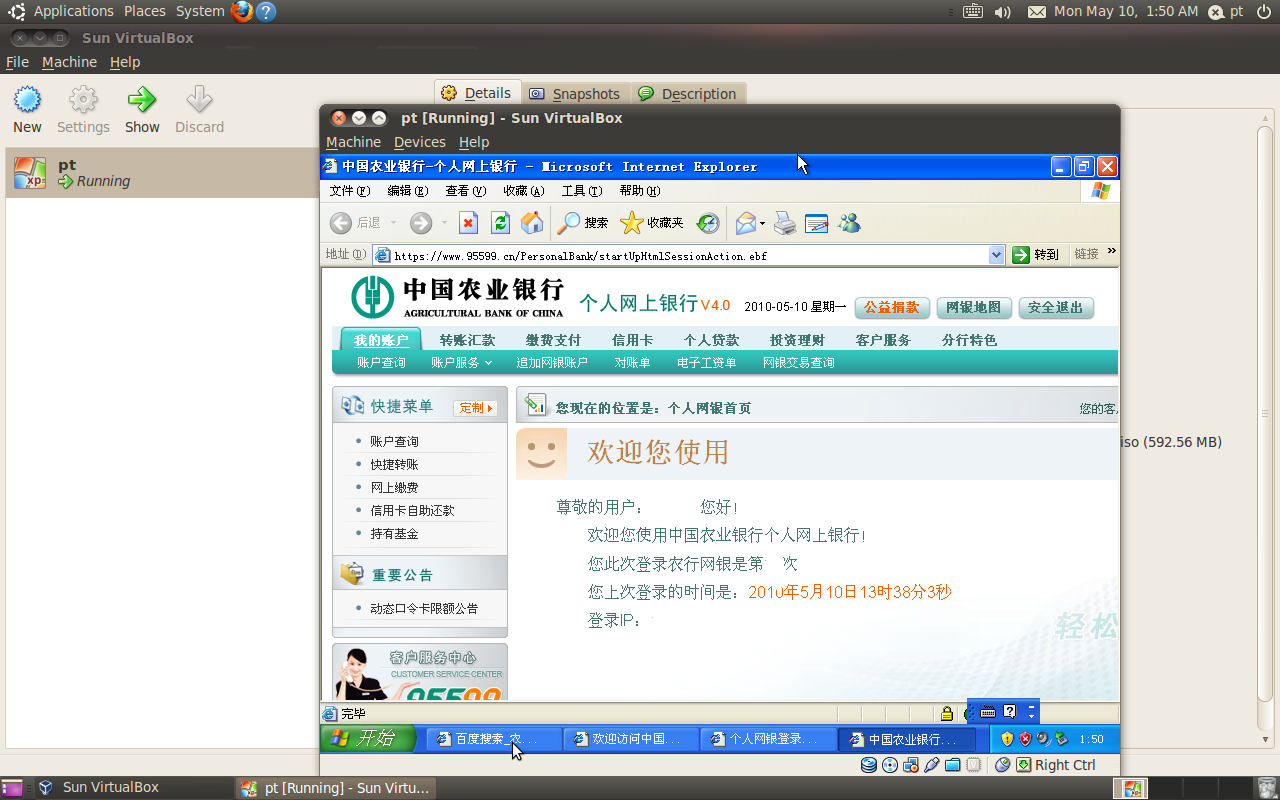The width and height of the screenshot is (1280, 800).
Task: Click the IE Edit page icon
Action: pos(817,223)
